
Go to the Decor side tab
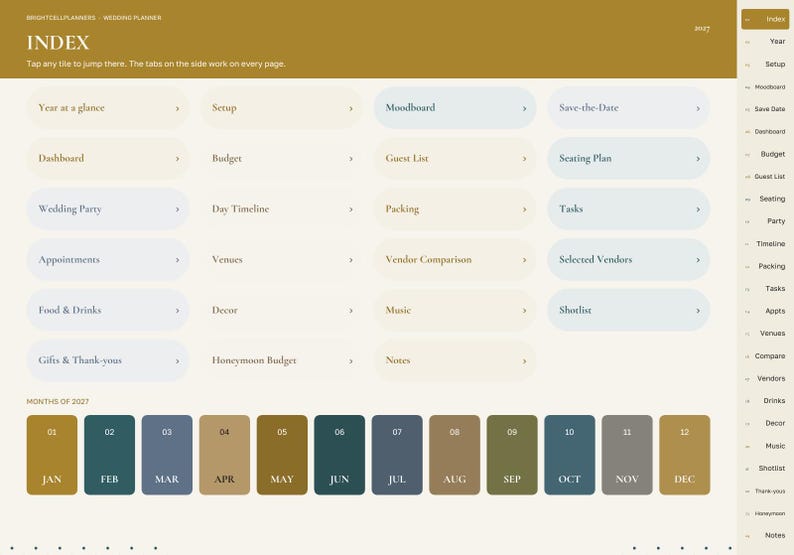point(765,423)
